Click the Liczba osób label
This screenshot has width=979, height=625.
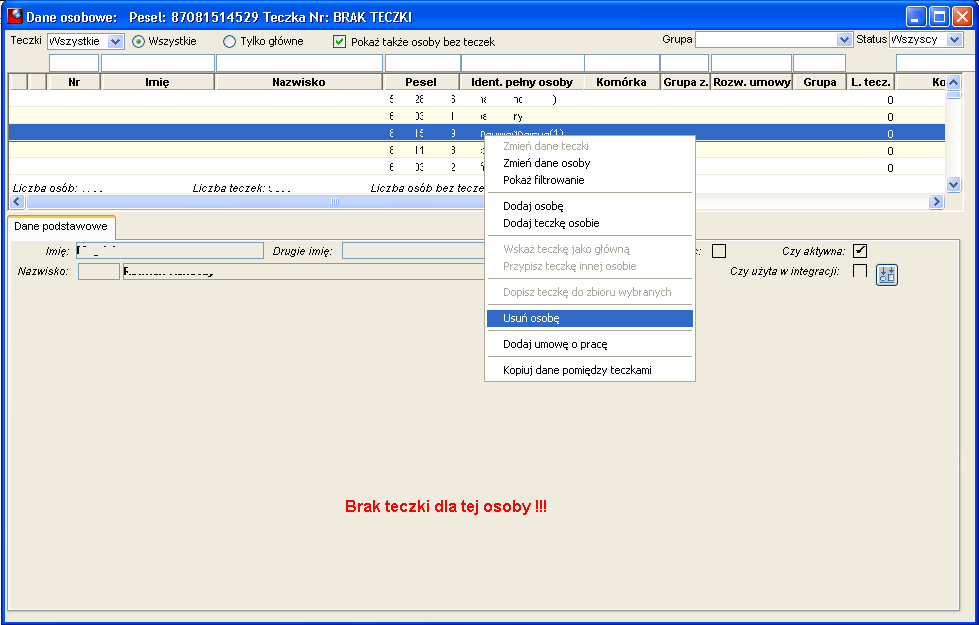[44, 187]
